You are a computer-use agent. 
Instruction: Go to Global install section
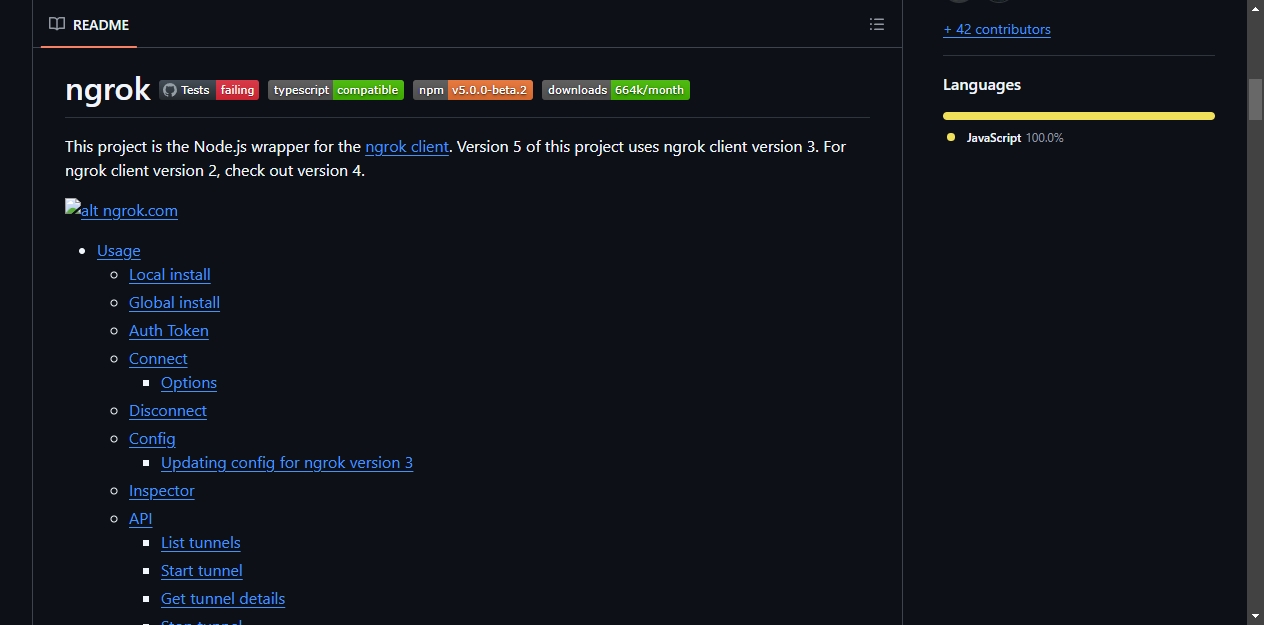click(x=174, y=302)
